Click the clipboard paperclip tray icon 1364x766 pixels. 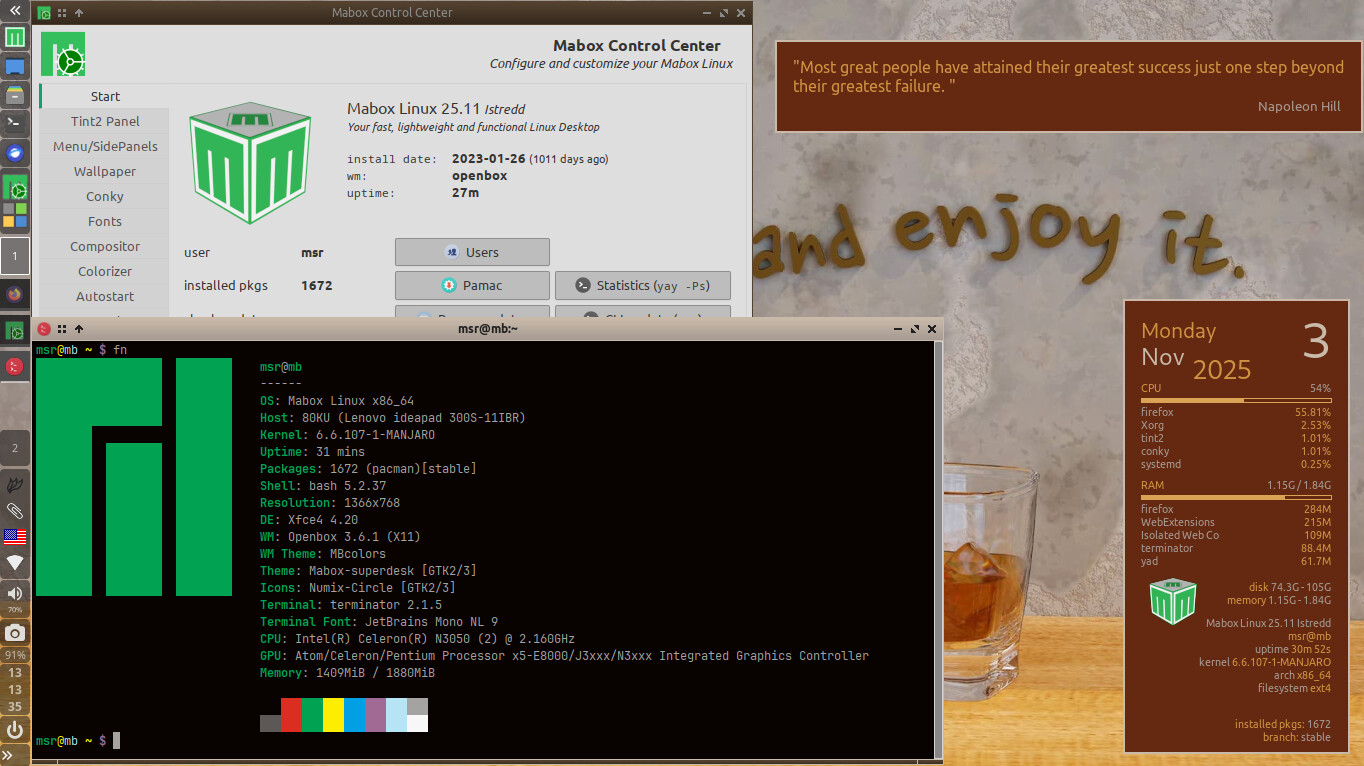point(15,511)
